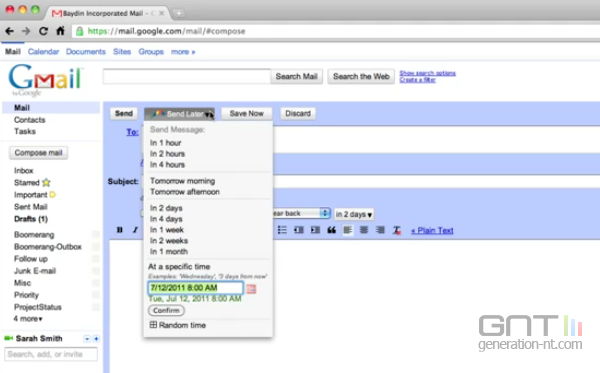Click the Search the Web button
The width and height of the screenshot is (600, 373).
click(x=361, y=77)
